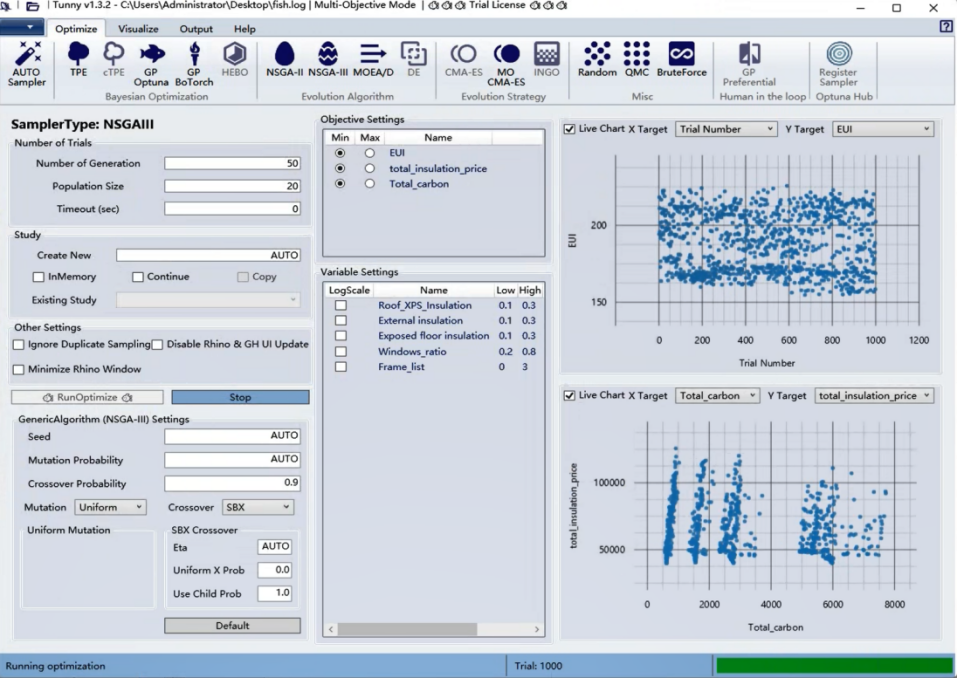This screenshot has width=957, height=678.
Task: Choose the MOEA/D algorithm
Action: point(373,59)
